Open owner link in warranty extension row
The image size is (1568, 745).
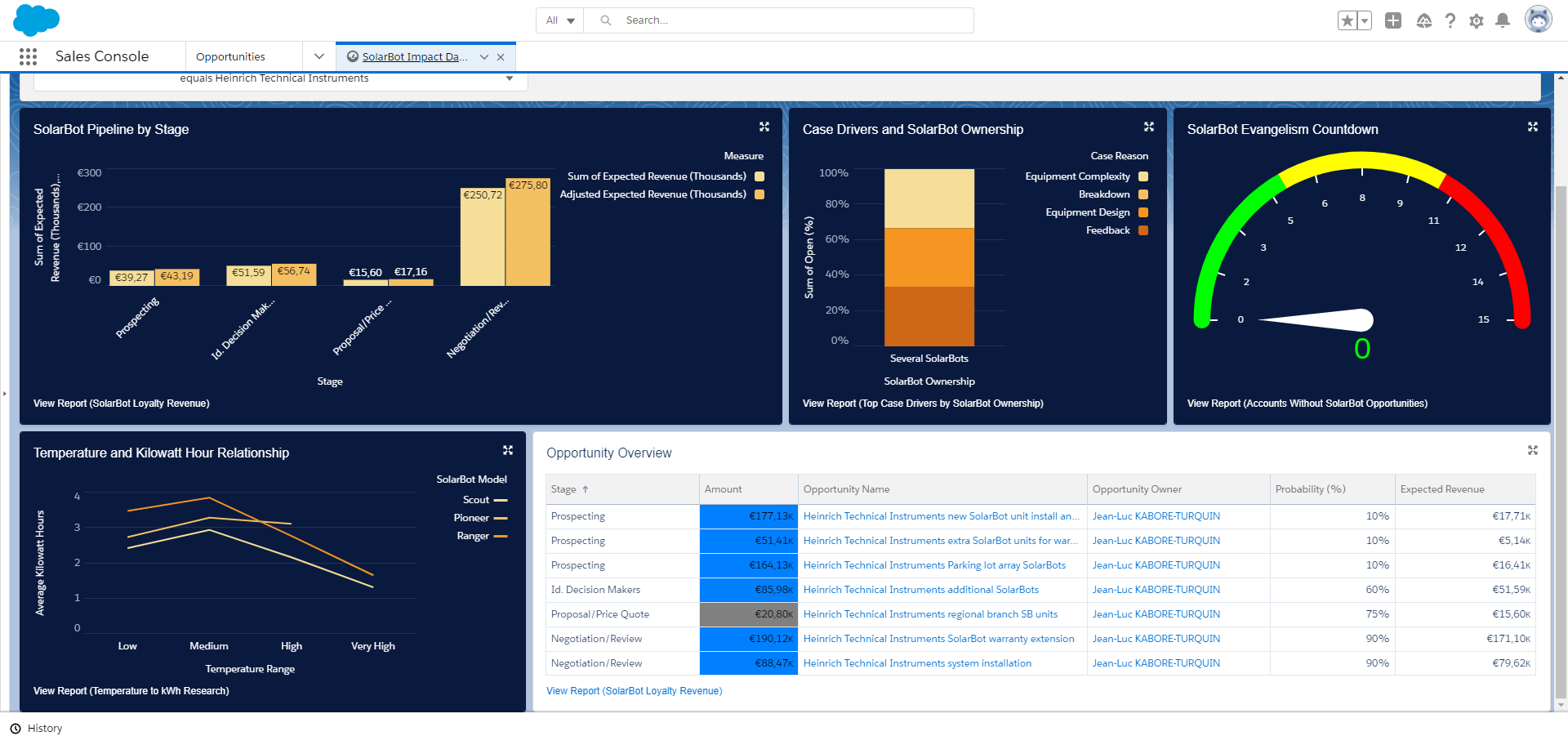tap(1156, 639)
